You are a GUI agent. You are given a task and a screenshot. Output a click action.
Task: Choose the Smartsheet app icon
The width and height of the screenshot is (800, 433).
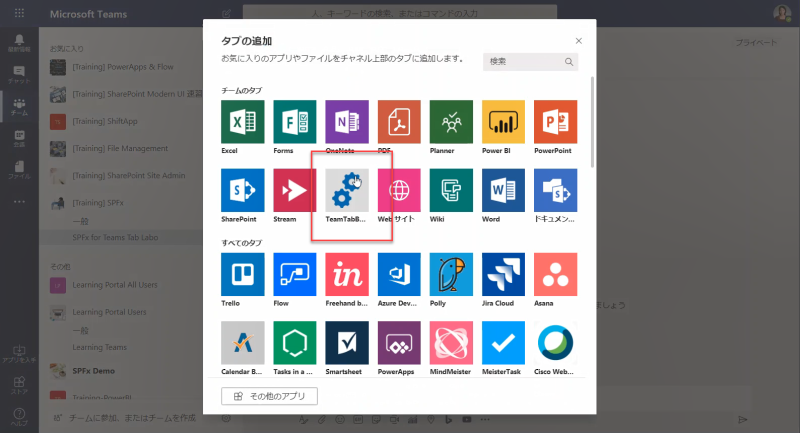tap(347, 343)
